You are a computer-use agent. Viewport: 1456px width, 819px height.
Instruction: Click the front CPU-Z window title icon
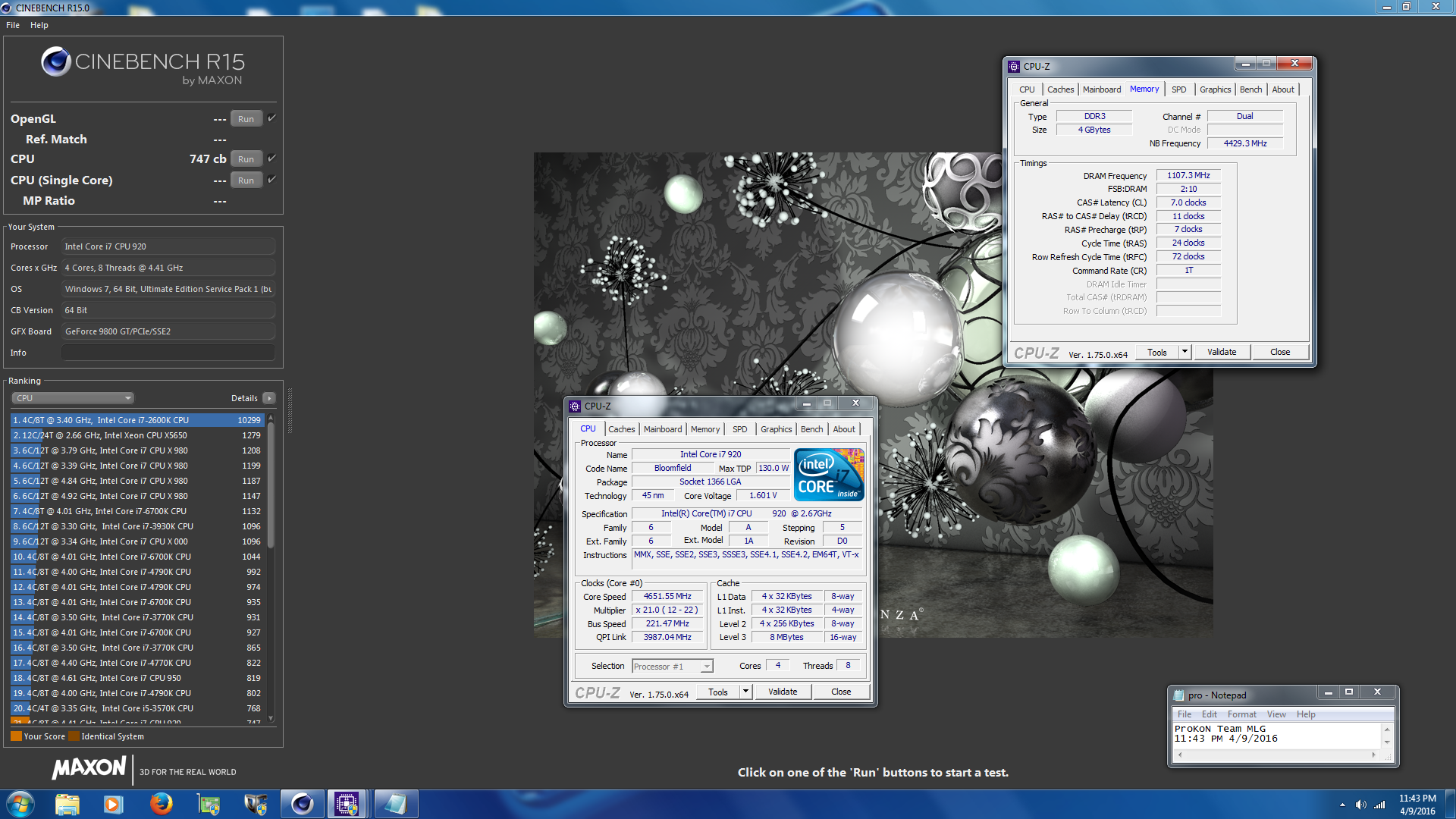[x=575, y=406]
